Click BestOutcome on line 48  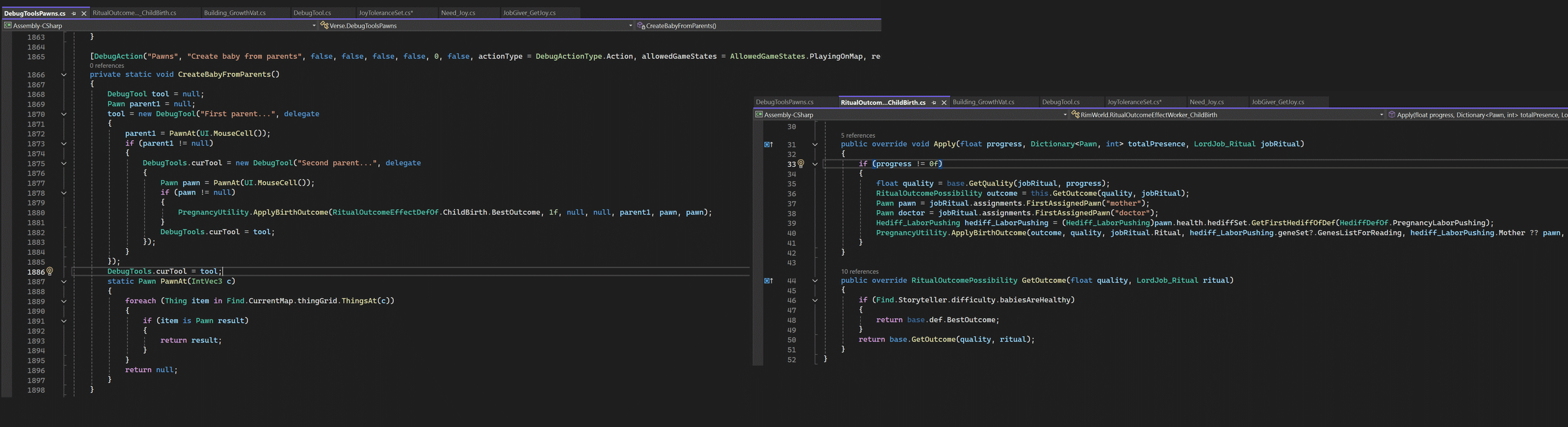[971, 320]
